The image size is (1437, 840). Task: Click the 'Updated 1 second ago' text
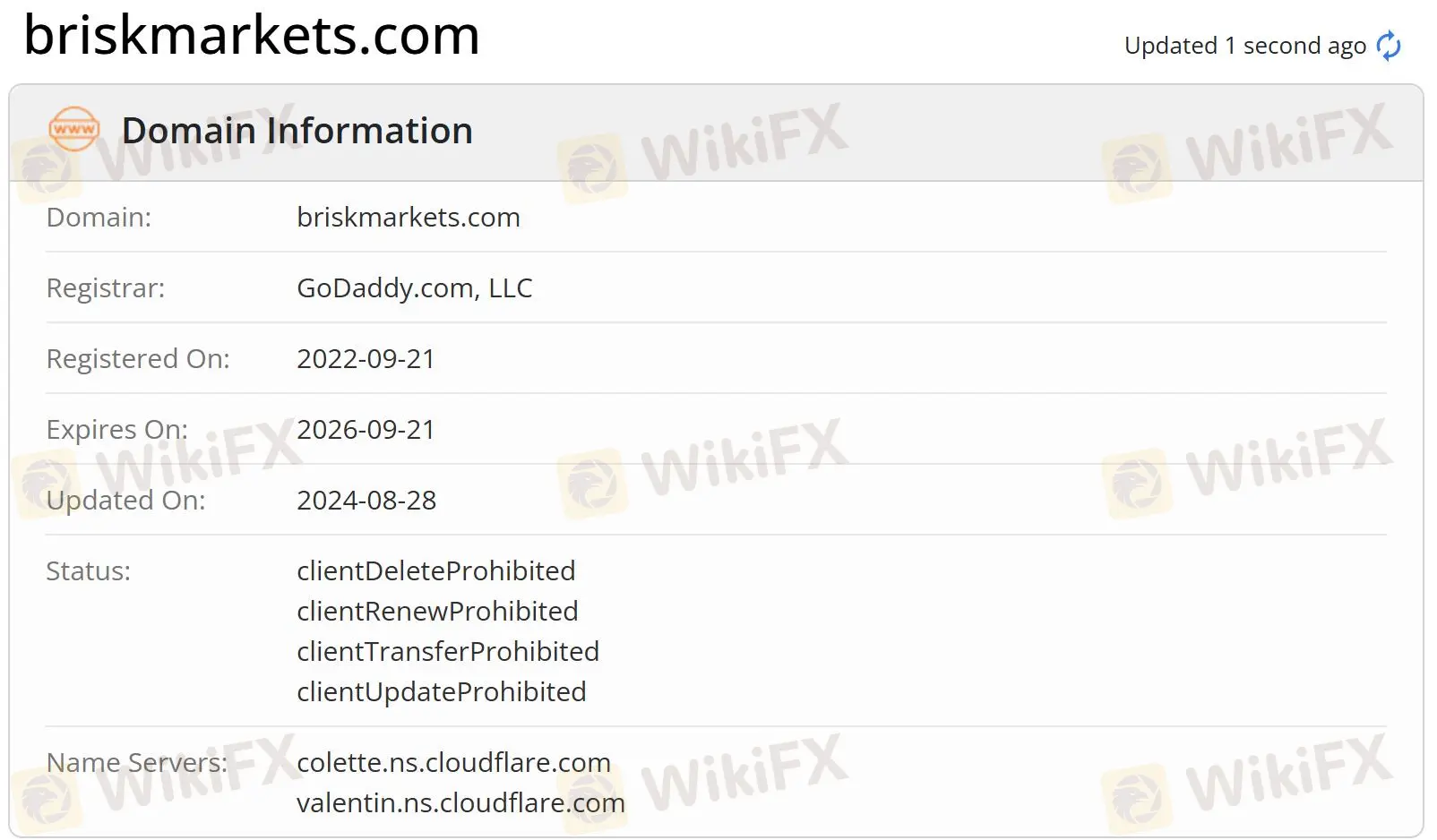(1245, 46)
